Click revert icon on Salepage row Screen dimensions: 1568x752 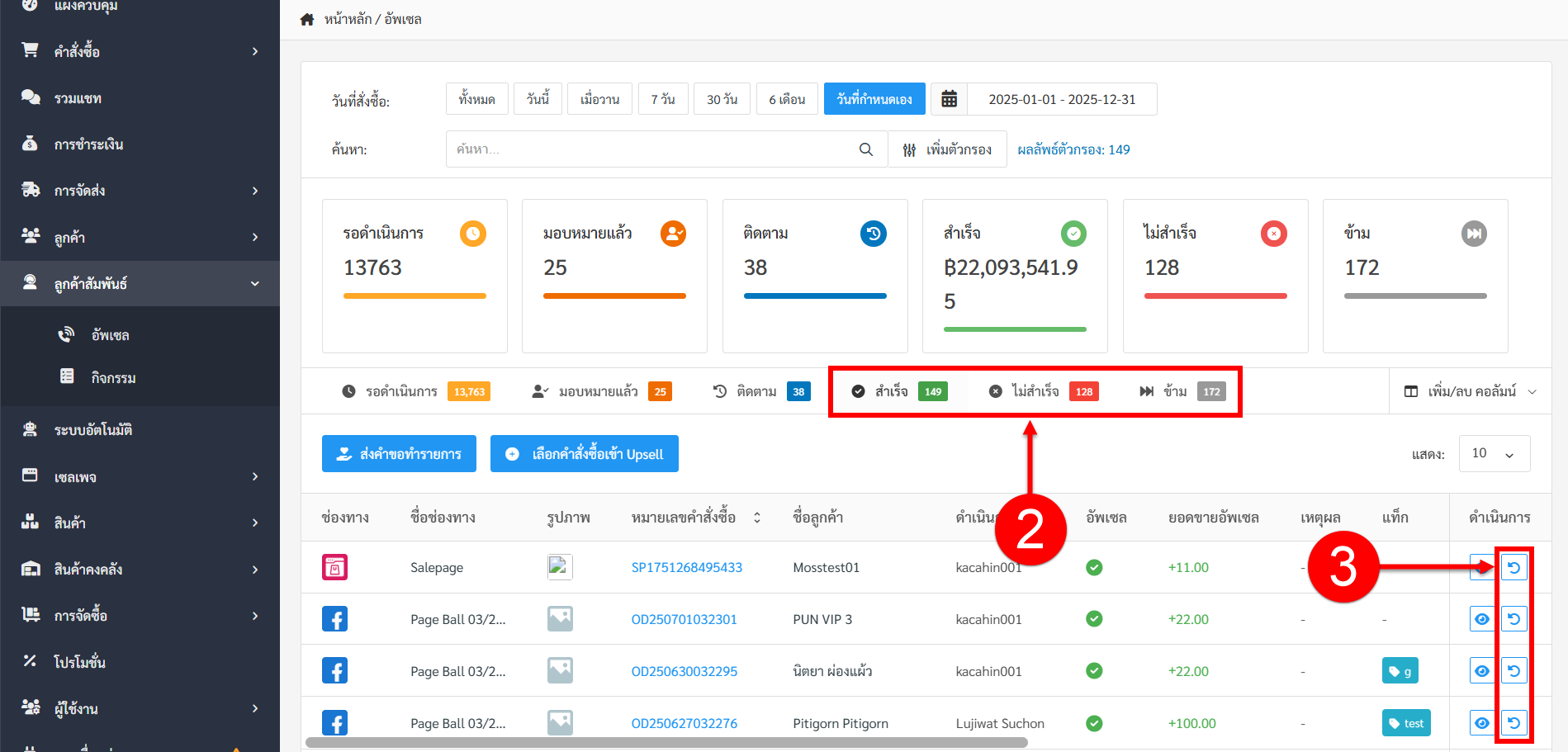click(x=1513, y=568)
